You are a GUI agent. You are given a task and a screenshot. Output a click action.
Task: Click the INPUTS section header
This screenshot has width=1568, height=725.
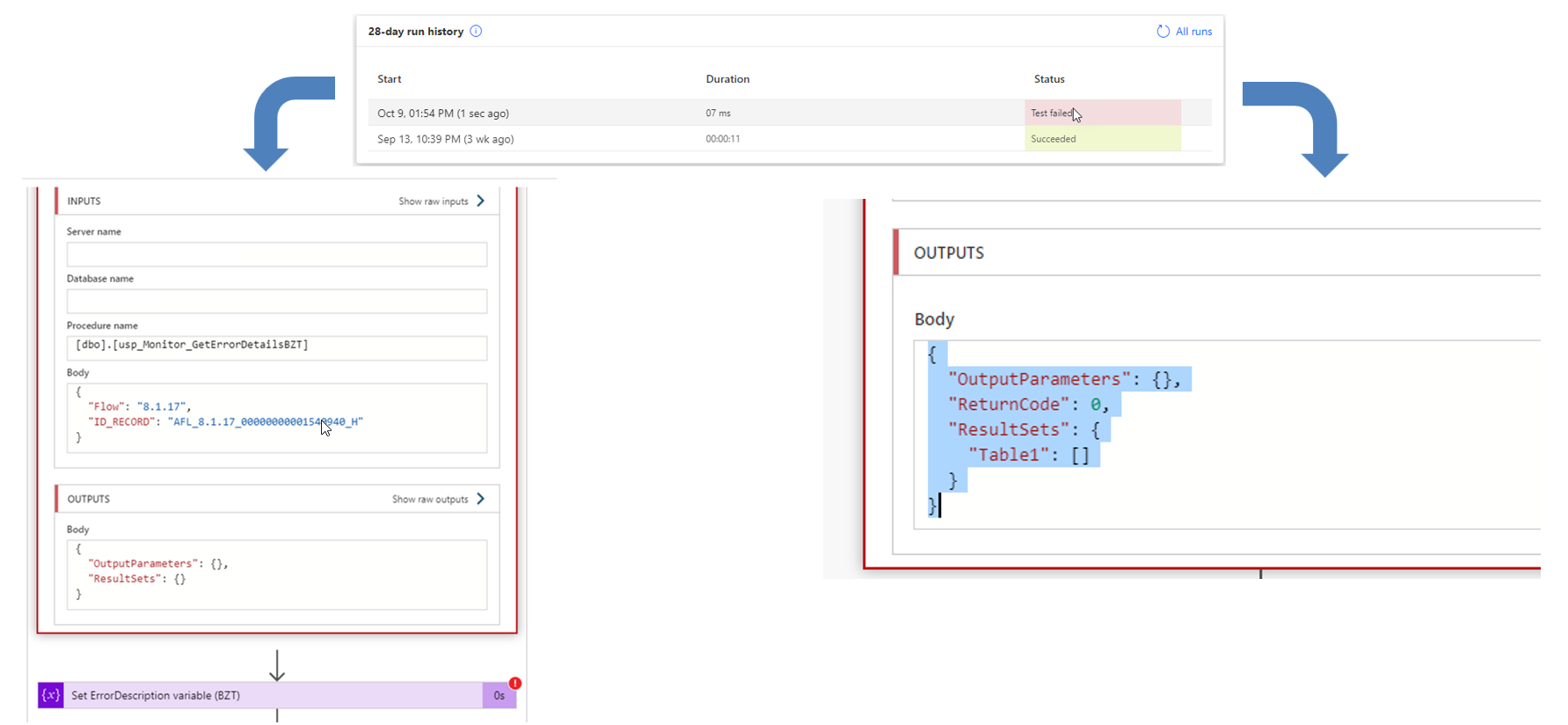click(277, 201)
